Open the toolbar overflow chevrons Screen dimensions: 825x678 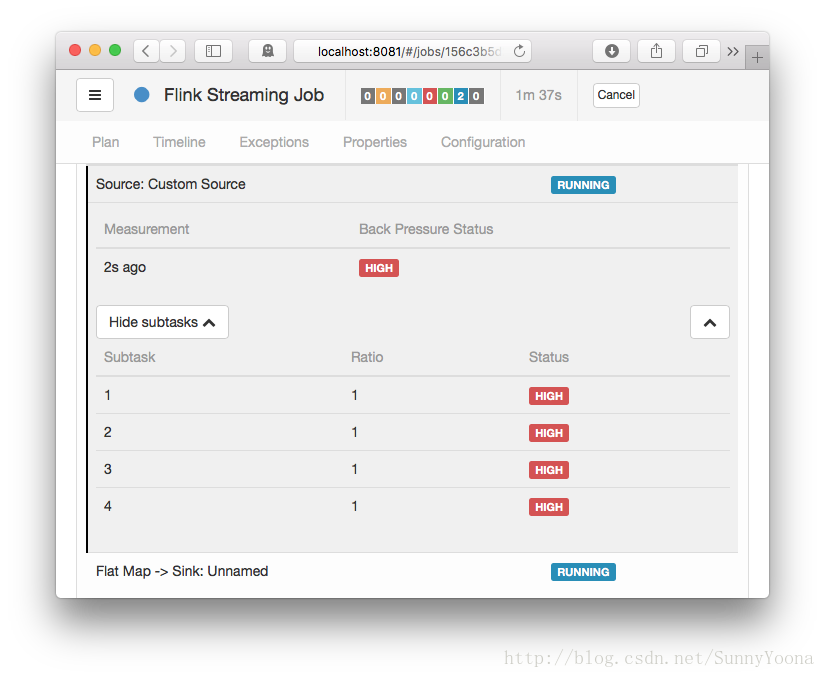click(x=733, y=51)
